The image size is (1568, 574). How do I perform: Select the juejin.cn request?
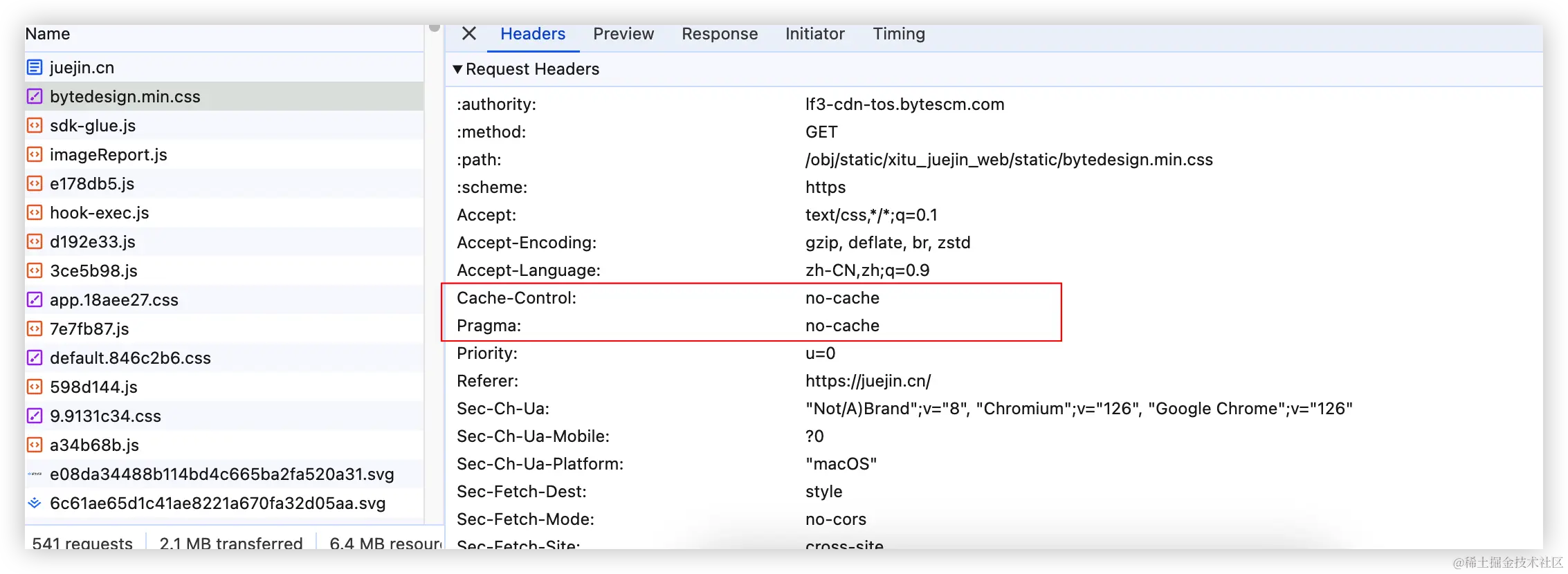coord(224,67)
